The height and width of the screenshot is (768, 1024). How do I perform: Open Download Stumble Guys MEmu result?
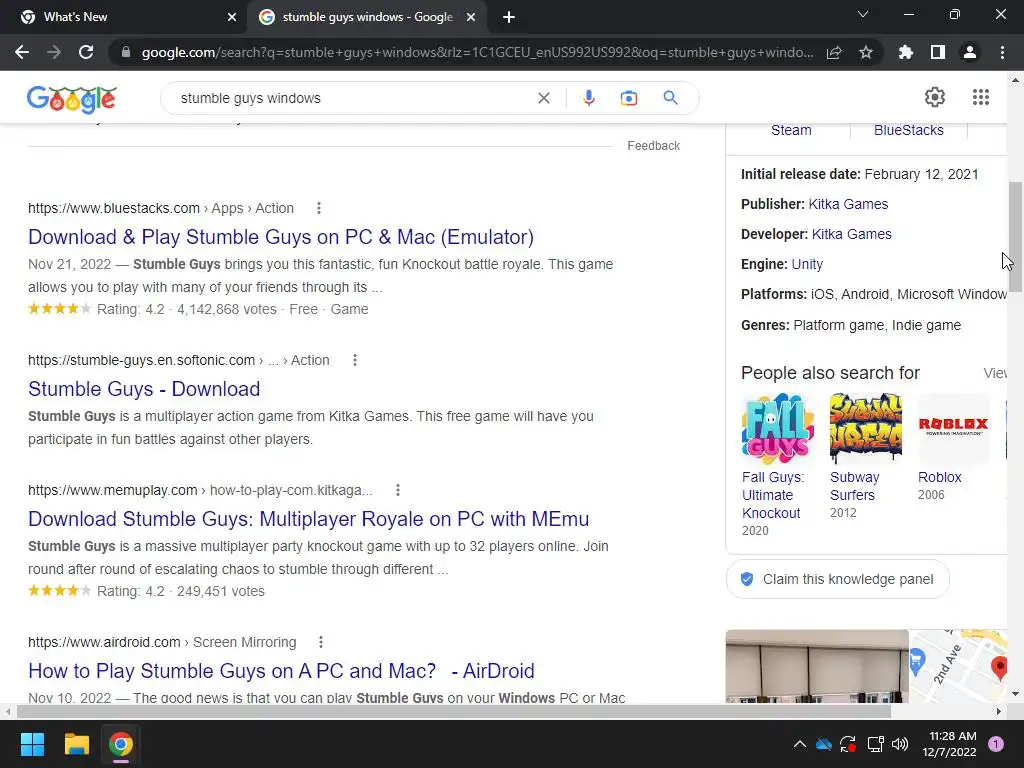pos(308,519)
